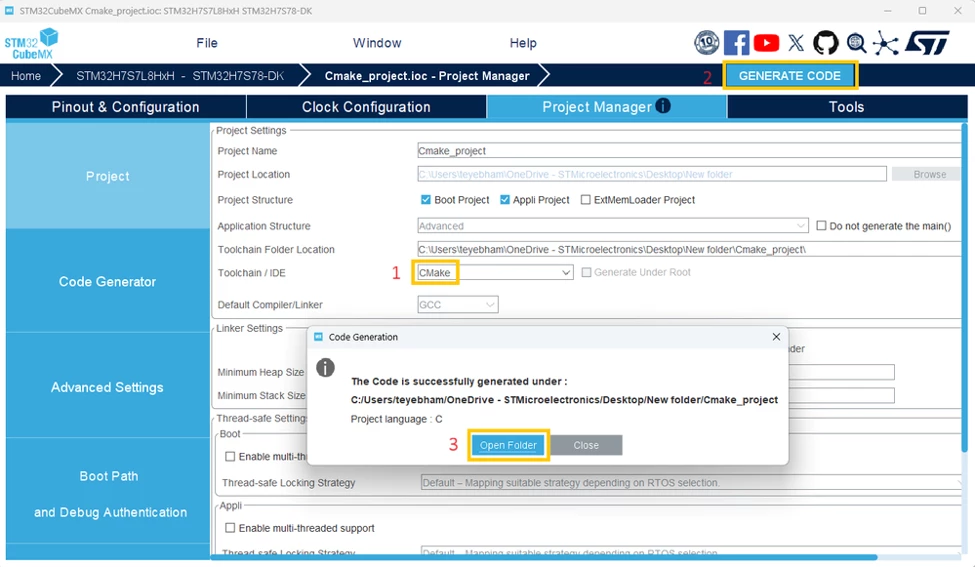The width and height of the screenshot is (975, 567).
Task: Open the Application Structure Advanced dropdown
Action: click(612, 226)
